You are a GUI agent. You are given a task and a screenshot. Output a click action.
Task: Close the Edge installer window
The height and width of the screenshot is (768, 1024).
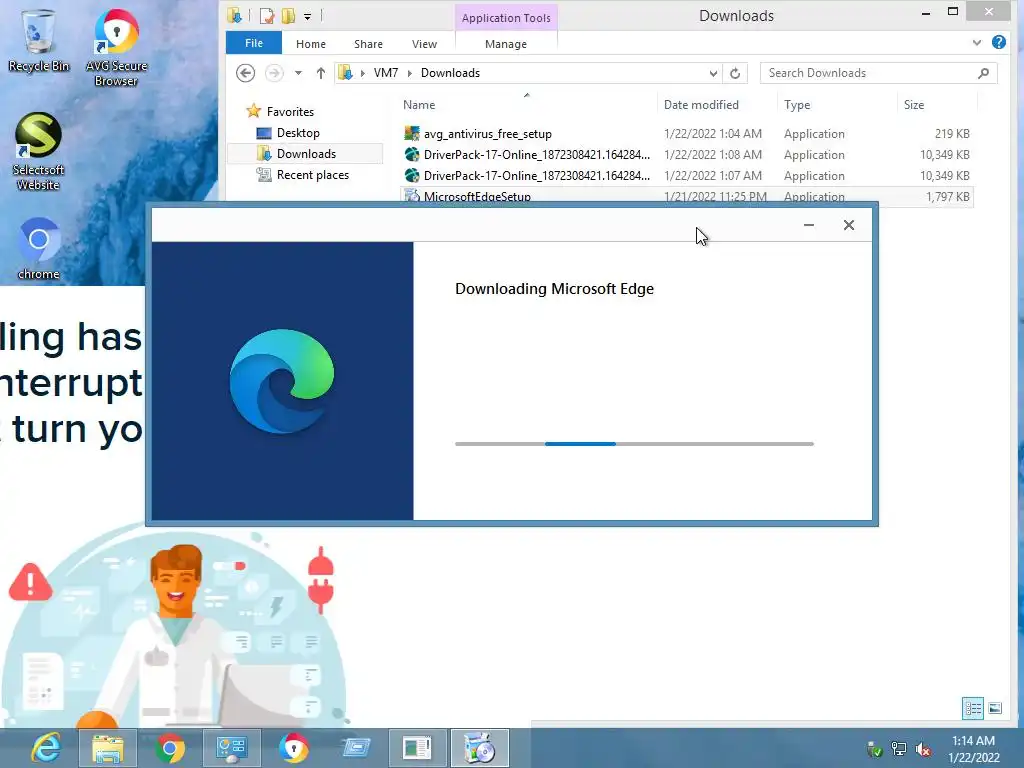coord(848,225)
